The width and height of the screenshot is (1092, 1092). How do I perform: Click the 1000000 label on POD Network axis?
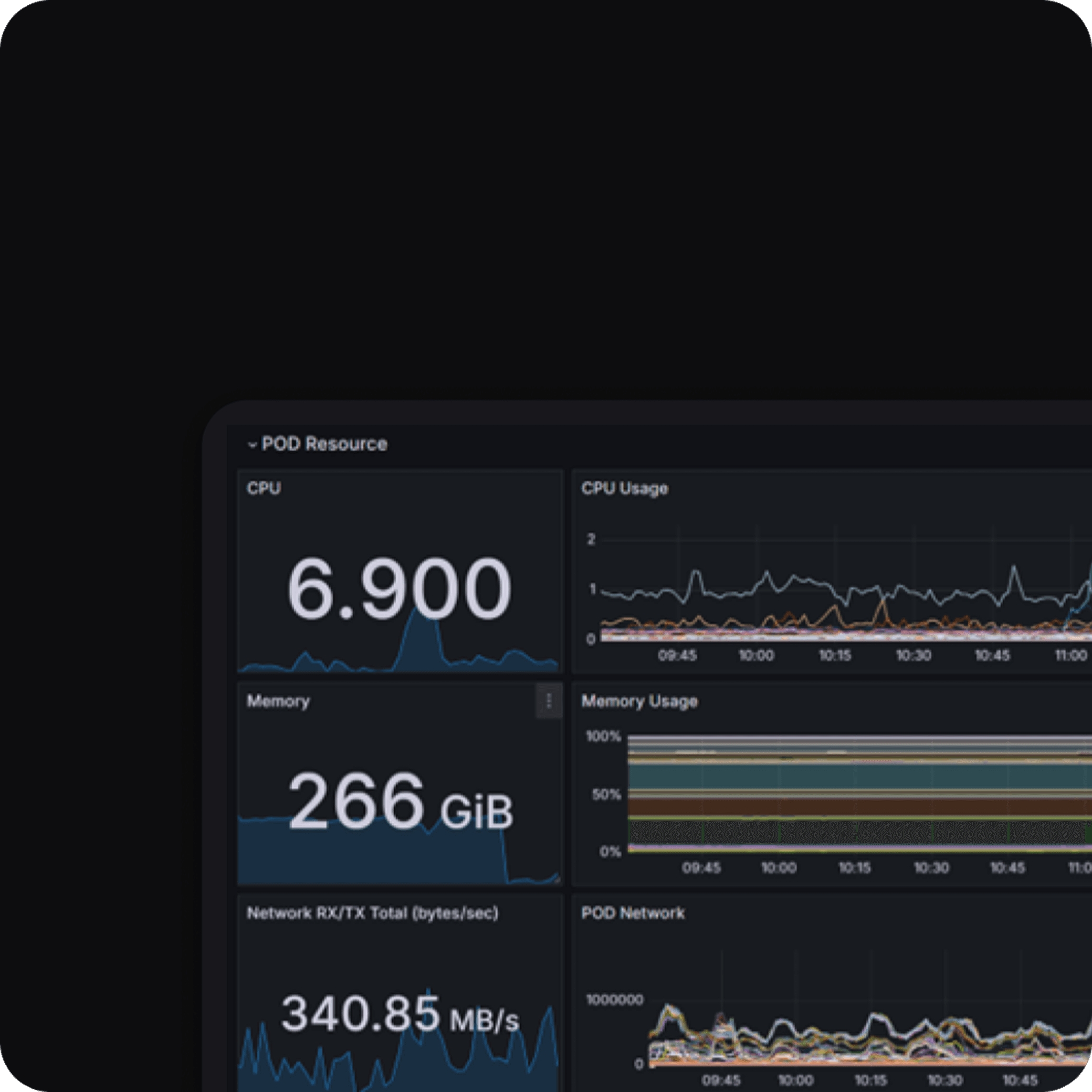(x=615, y=1000)
